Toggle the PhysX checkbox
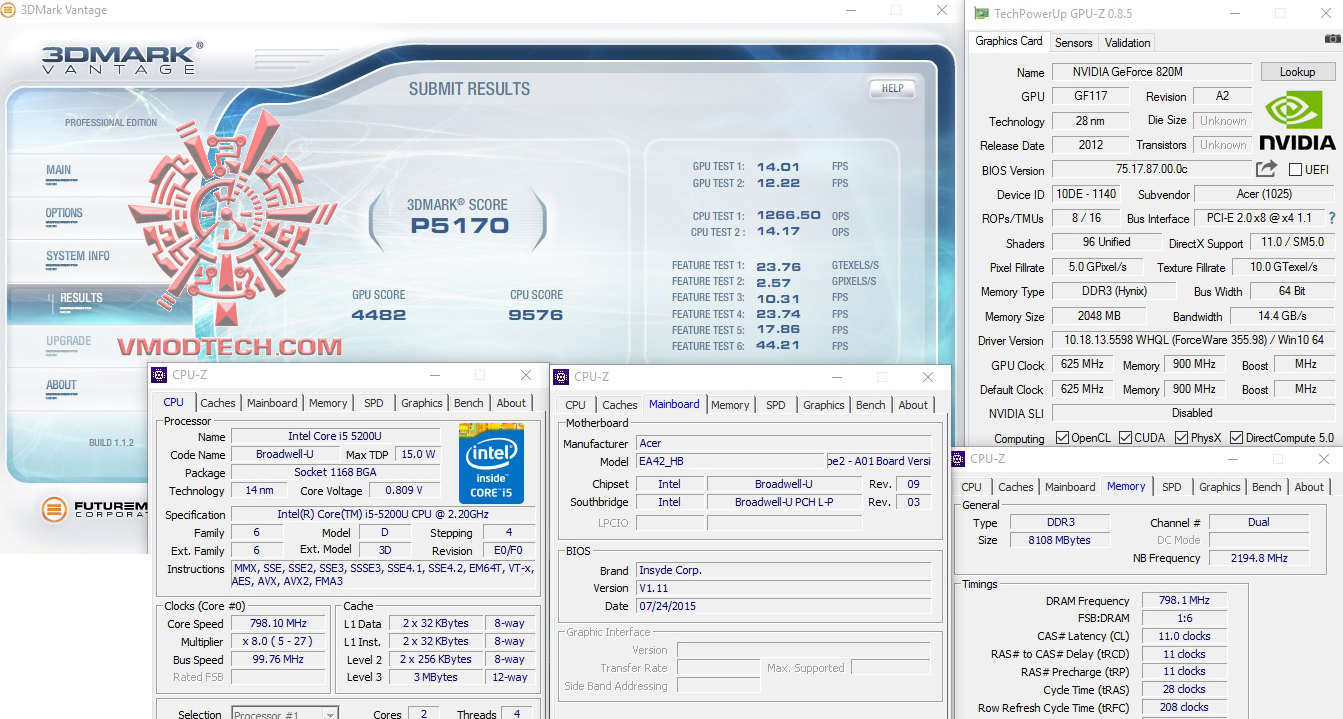This screenshot has width=1343, height=719. pos(1182,438)
